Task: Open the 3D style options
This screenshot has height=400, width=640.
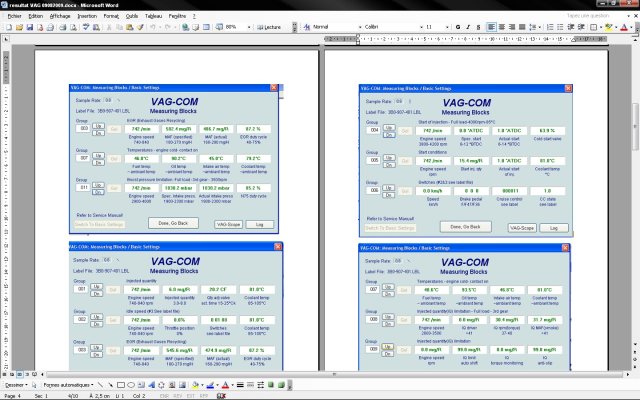Action: coord(281,385)
